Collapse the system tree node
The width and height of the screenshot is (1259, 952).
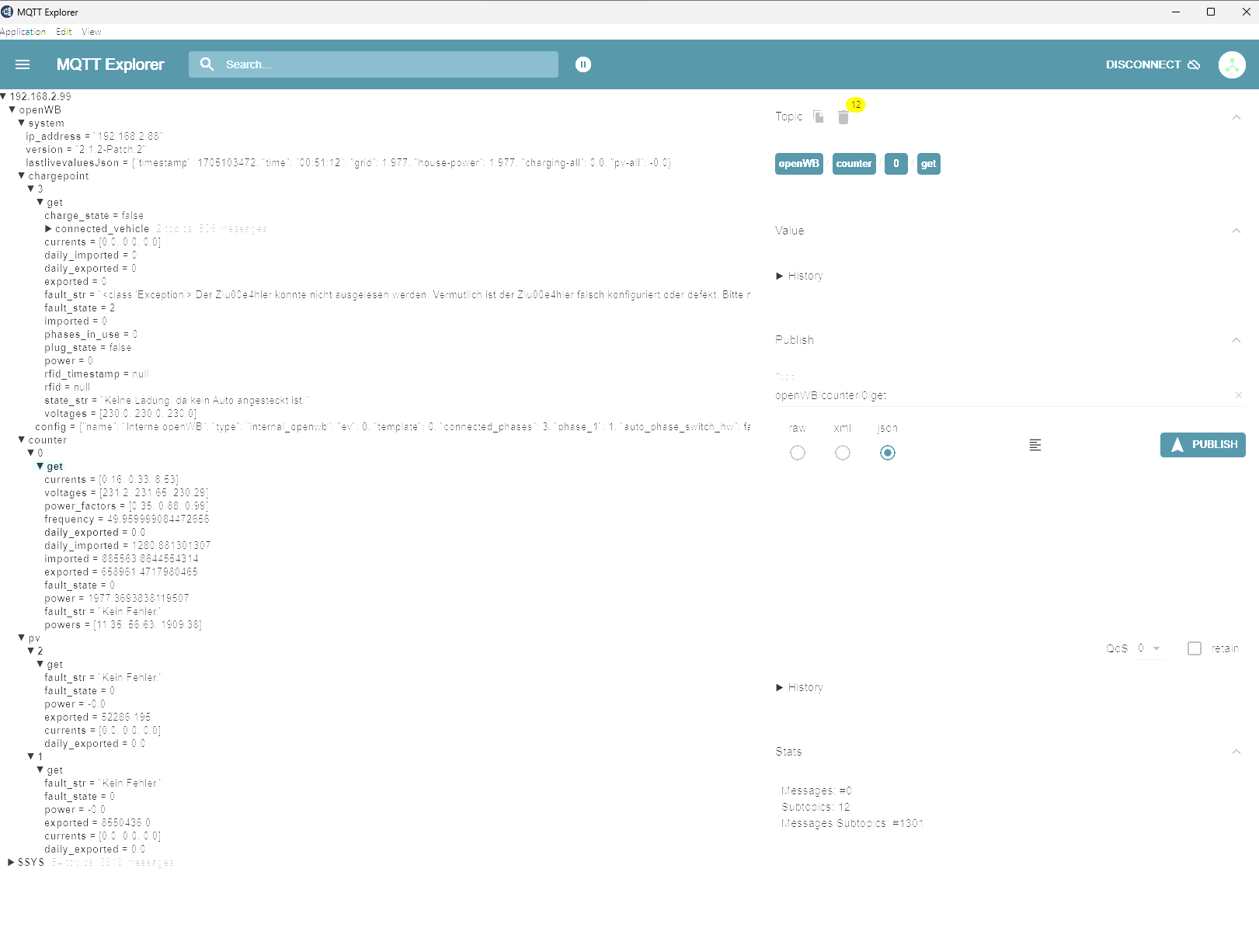coord(22,123)
